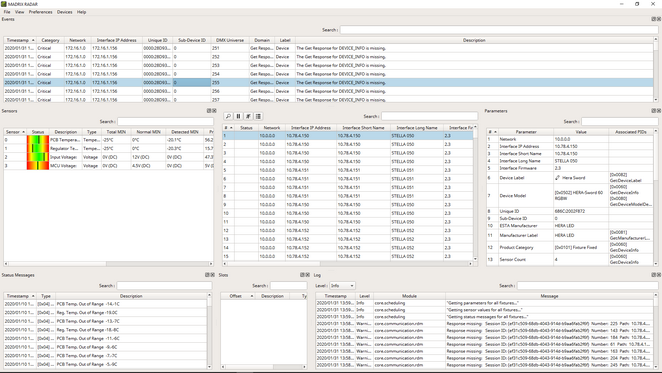The height and width of the screenshot is (373, 662).
Task: Click the Parameters panel vertical scrollbar
Action: click(656, 197)
